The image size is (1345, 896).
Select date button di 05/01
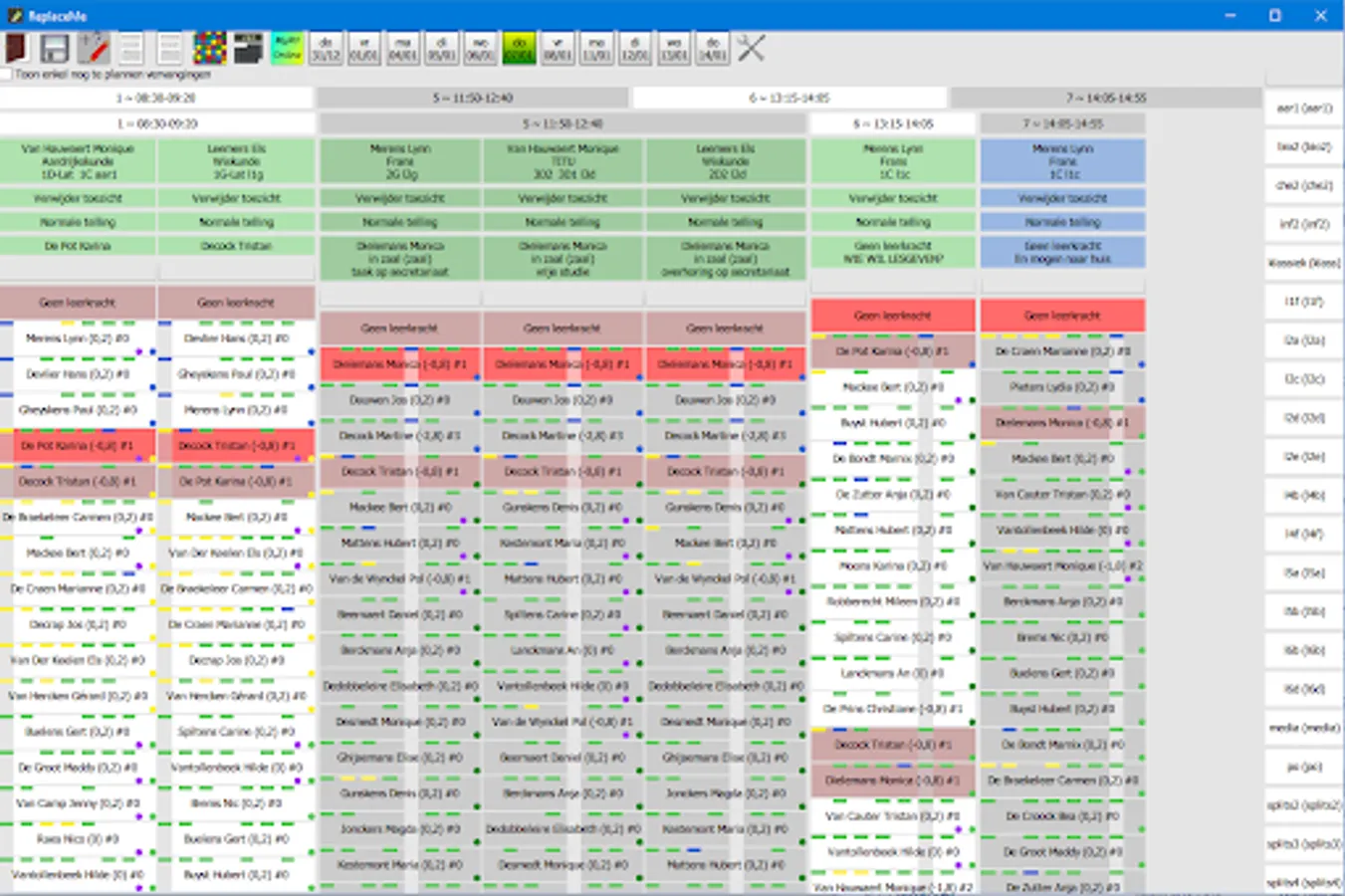[441, 48]
